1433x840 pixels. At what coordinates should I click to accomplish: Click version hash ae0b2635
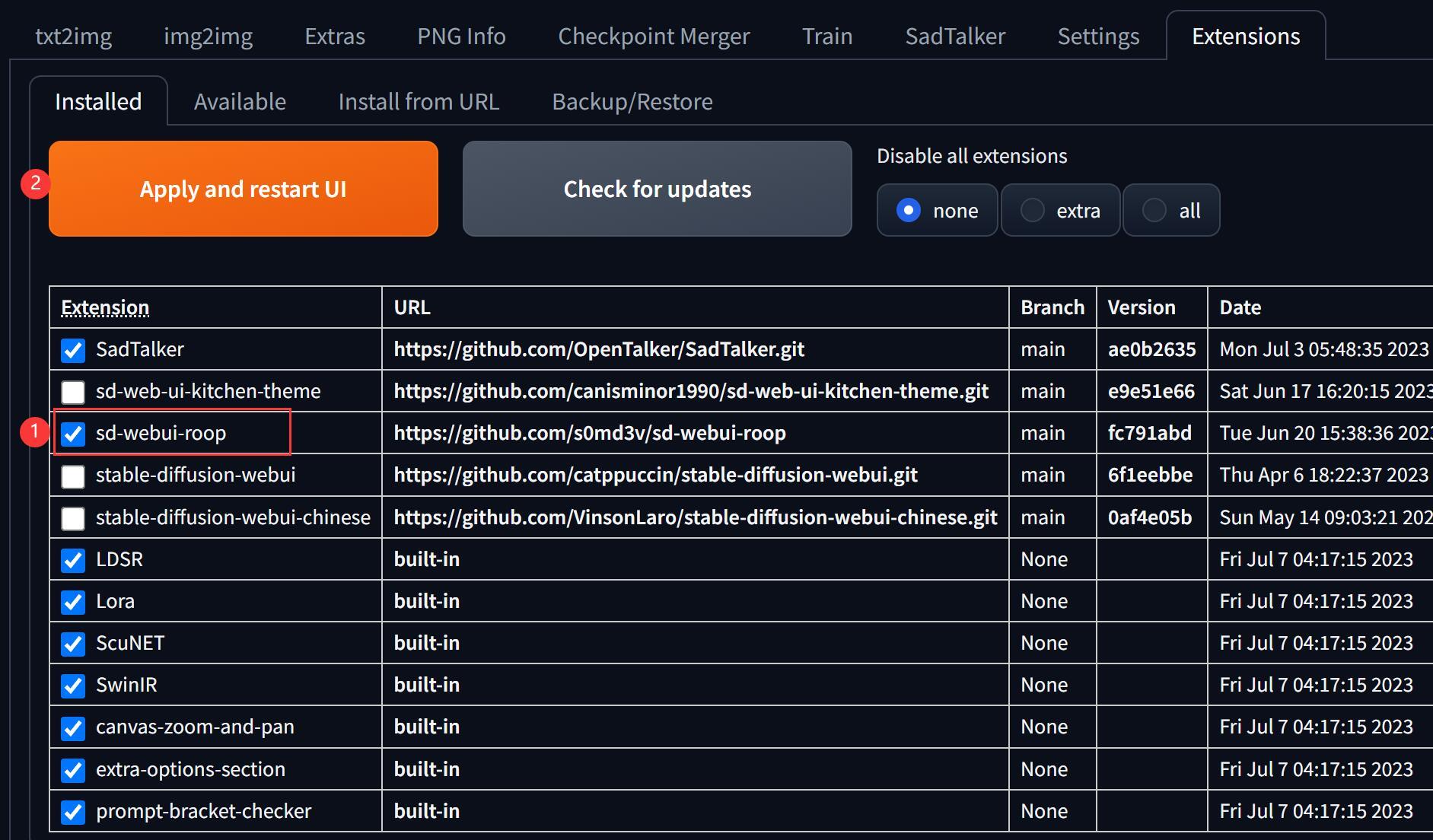[x=1151, y=349]
